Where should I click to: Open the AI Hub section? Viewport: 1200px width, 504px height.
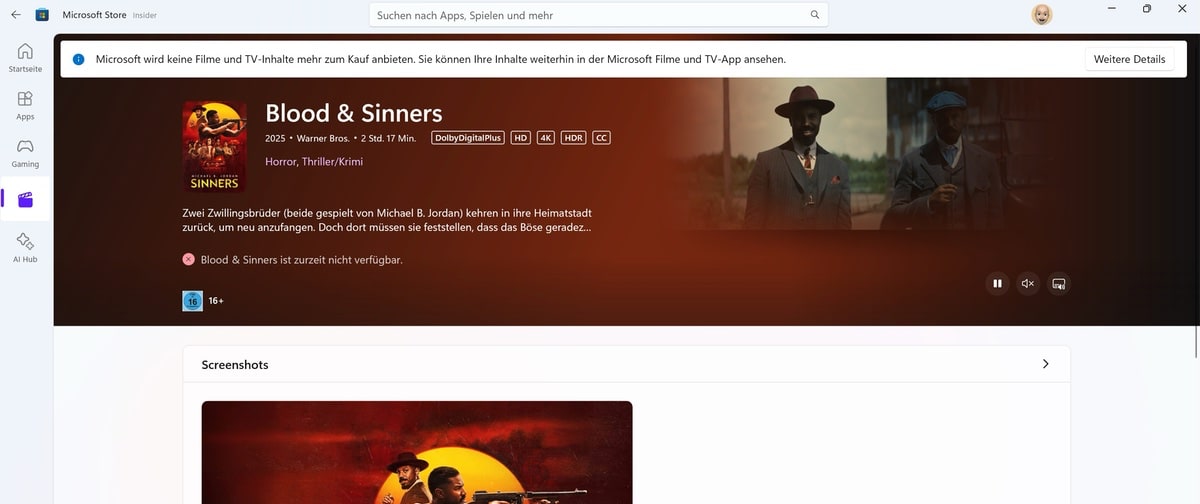click(x=25, y=246)
